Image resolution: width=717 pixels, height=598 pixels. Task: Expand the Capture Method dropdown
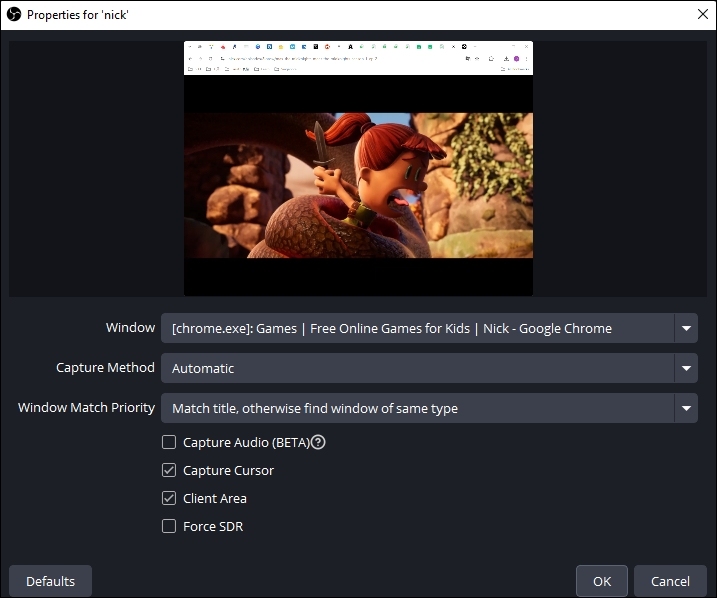(429, 368)
